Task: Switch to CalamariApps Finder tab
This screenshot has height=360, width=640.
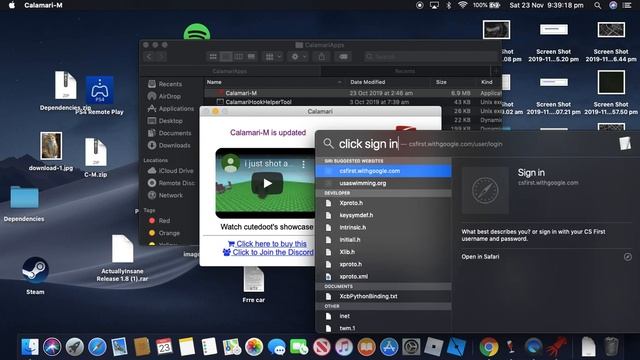Action: [x=230, y=71]
